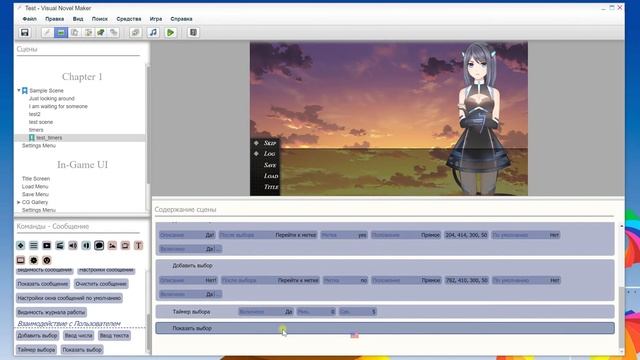Click the Показать выбор palette button

point(82,350)
